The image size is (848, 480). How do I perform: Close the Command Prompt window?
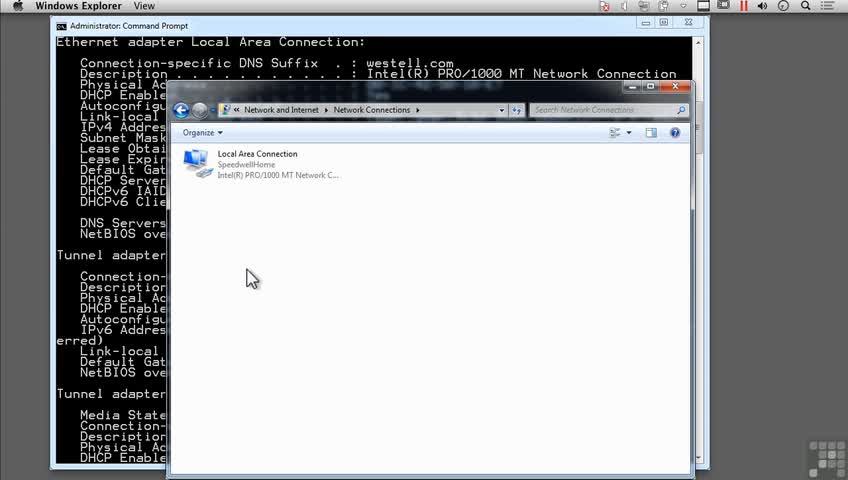(x=688, y=22)
